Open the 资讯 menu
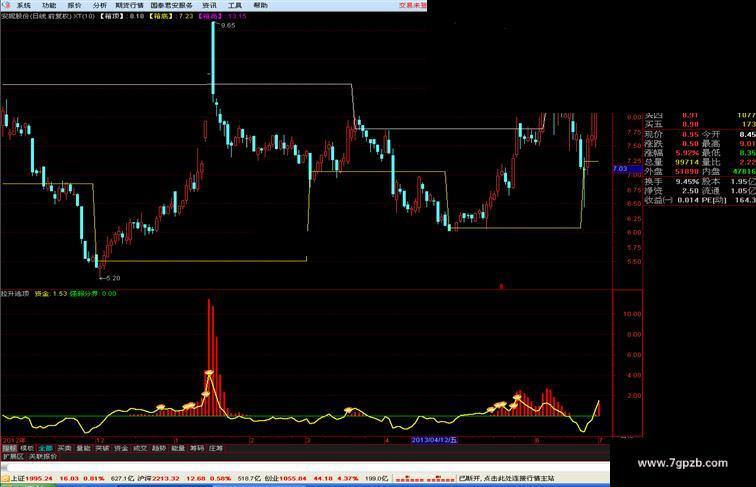Screen dimensions: 756x487 (x=209, y=5)
